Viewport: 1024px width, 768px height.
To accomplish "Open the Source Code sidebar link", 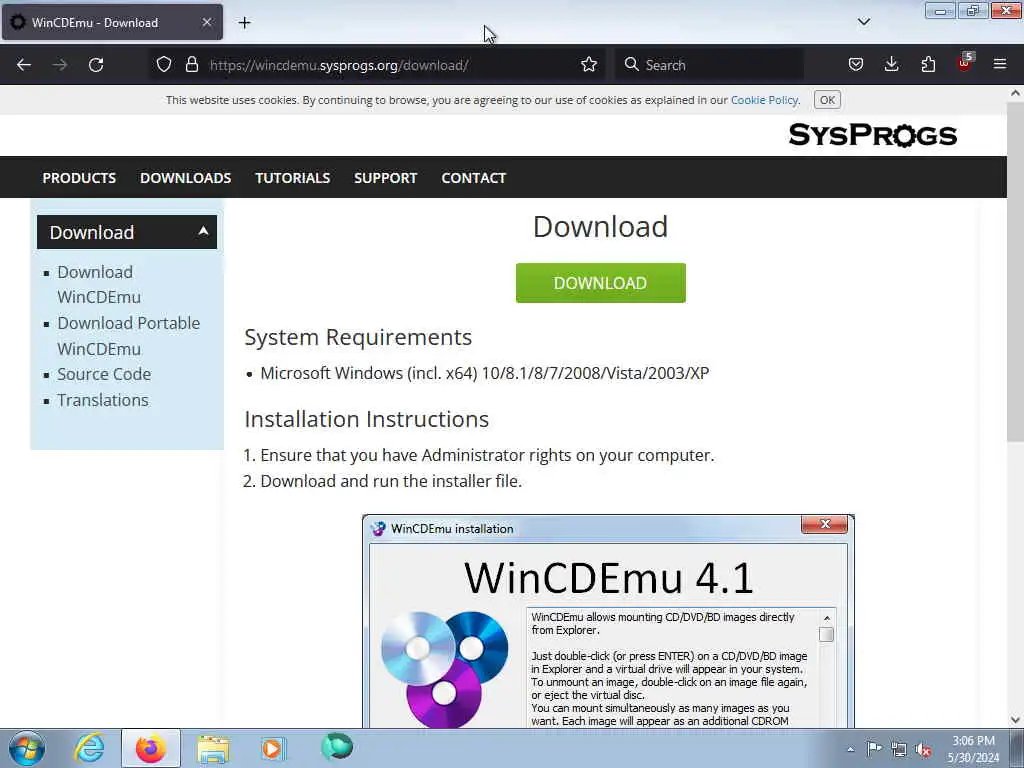I will tap(104, 374).
